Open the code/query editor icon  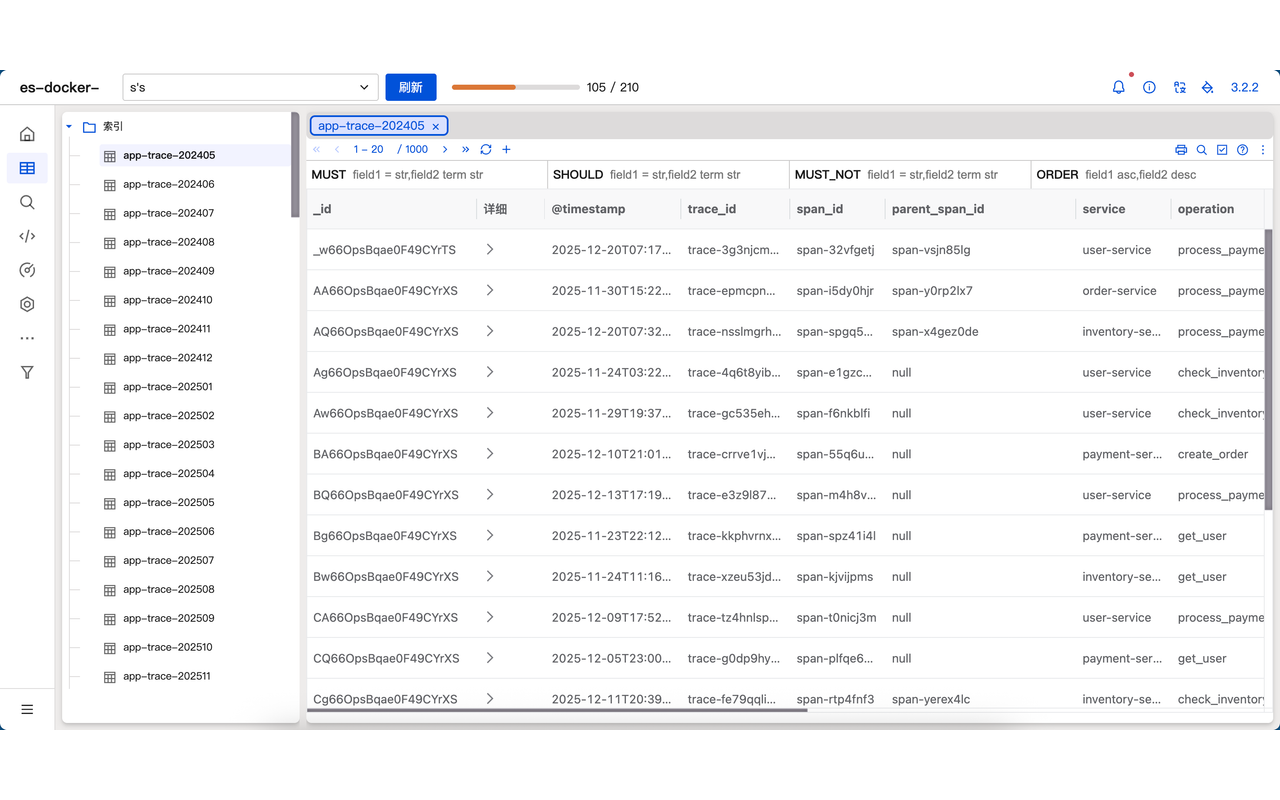coord(27,236)
